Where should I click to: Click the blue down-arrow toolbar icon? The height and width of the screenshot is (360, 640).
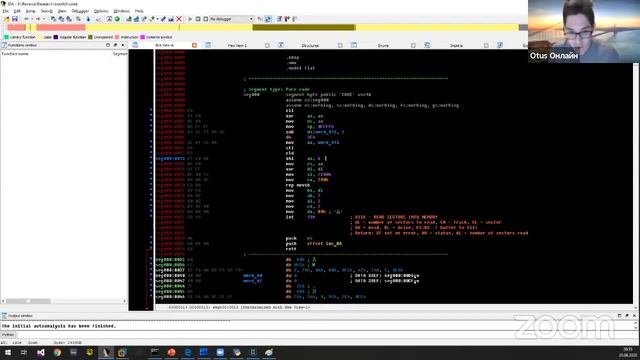pos(88,19)
